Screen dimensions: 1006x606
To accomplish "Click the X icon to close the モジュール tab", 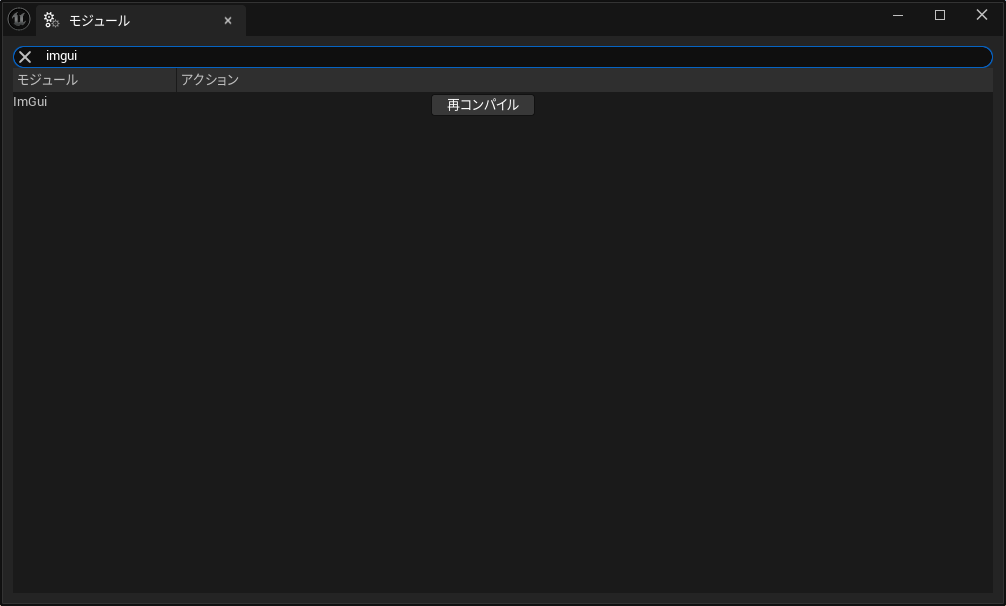I will [227, 20].
